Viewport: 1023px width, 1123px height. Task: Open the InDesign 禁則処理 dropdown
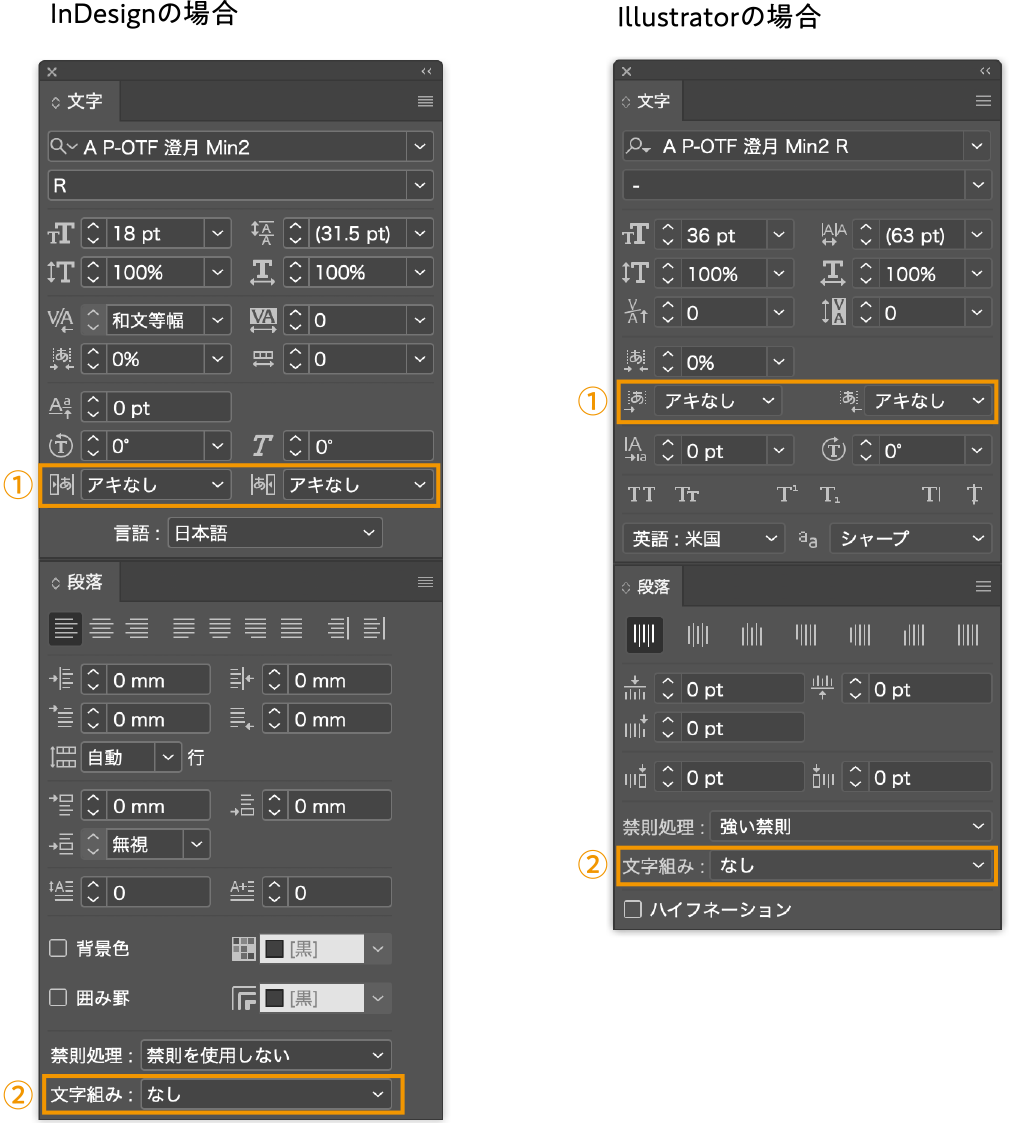pyautogui.click(x=266, y=1055)
